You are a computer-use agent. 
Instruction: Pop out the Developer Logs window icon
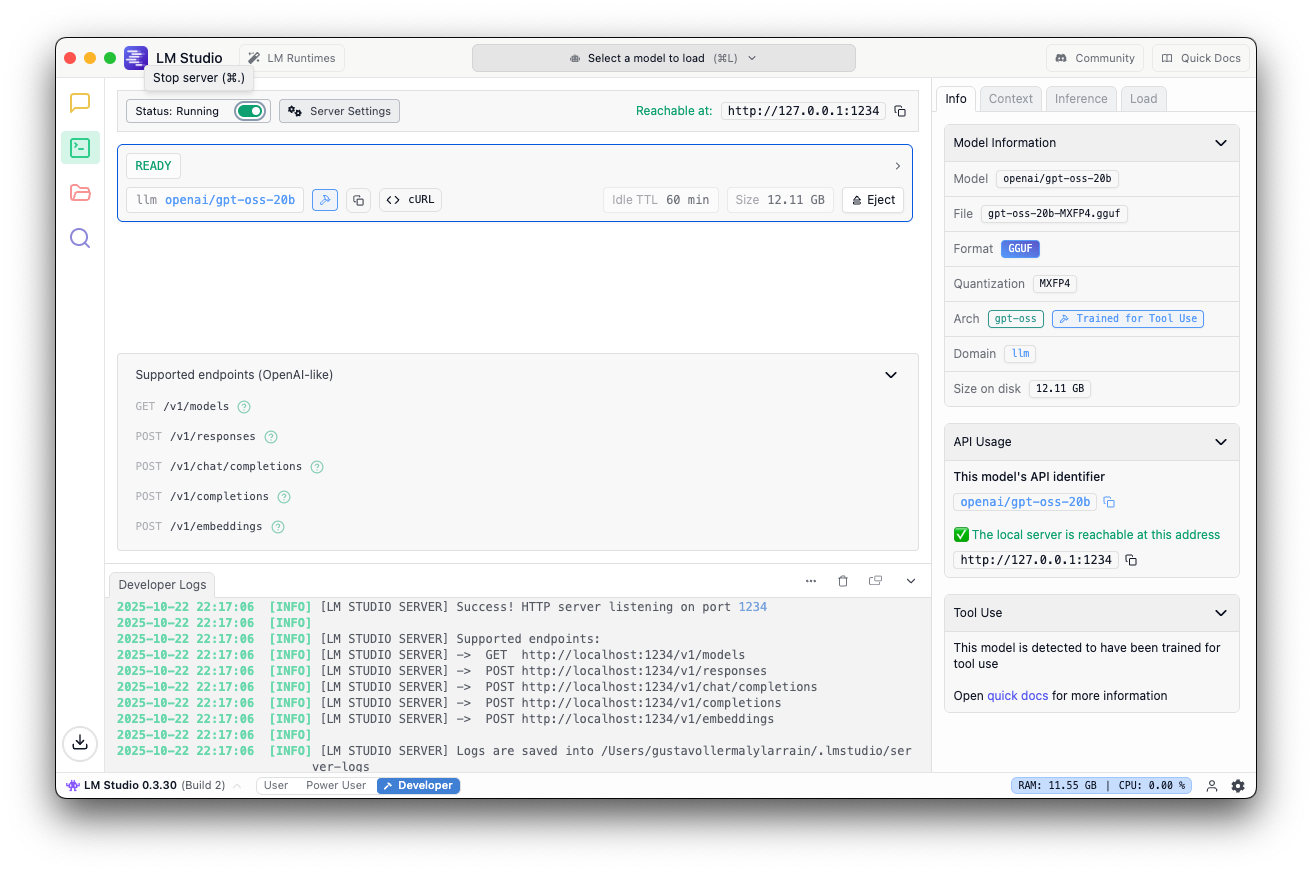(x=875, y=581)
